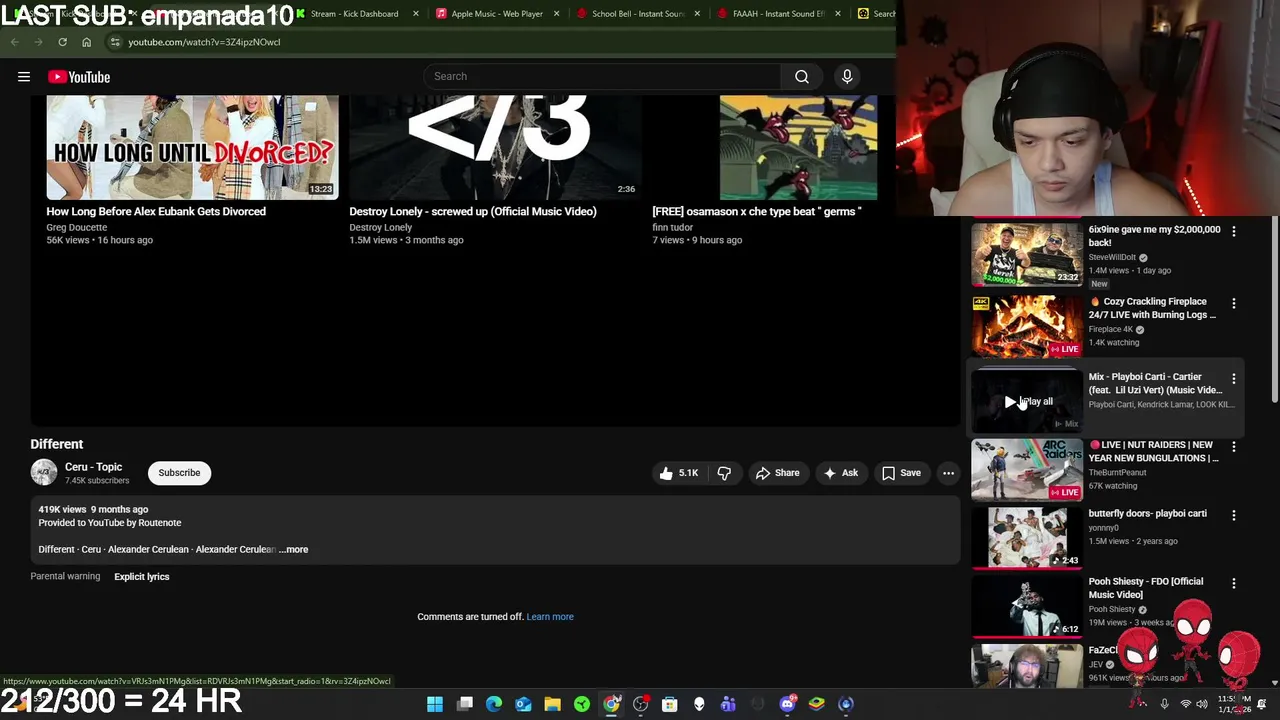Share the Different video
This screenshot has width=1280, height=720.
tap(777, 473)
